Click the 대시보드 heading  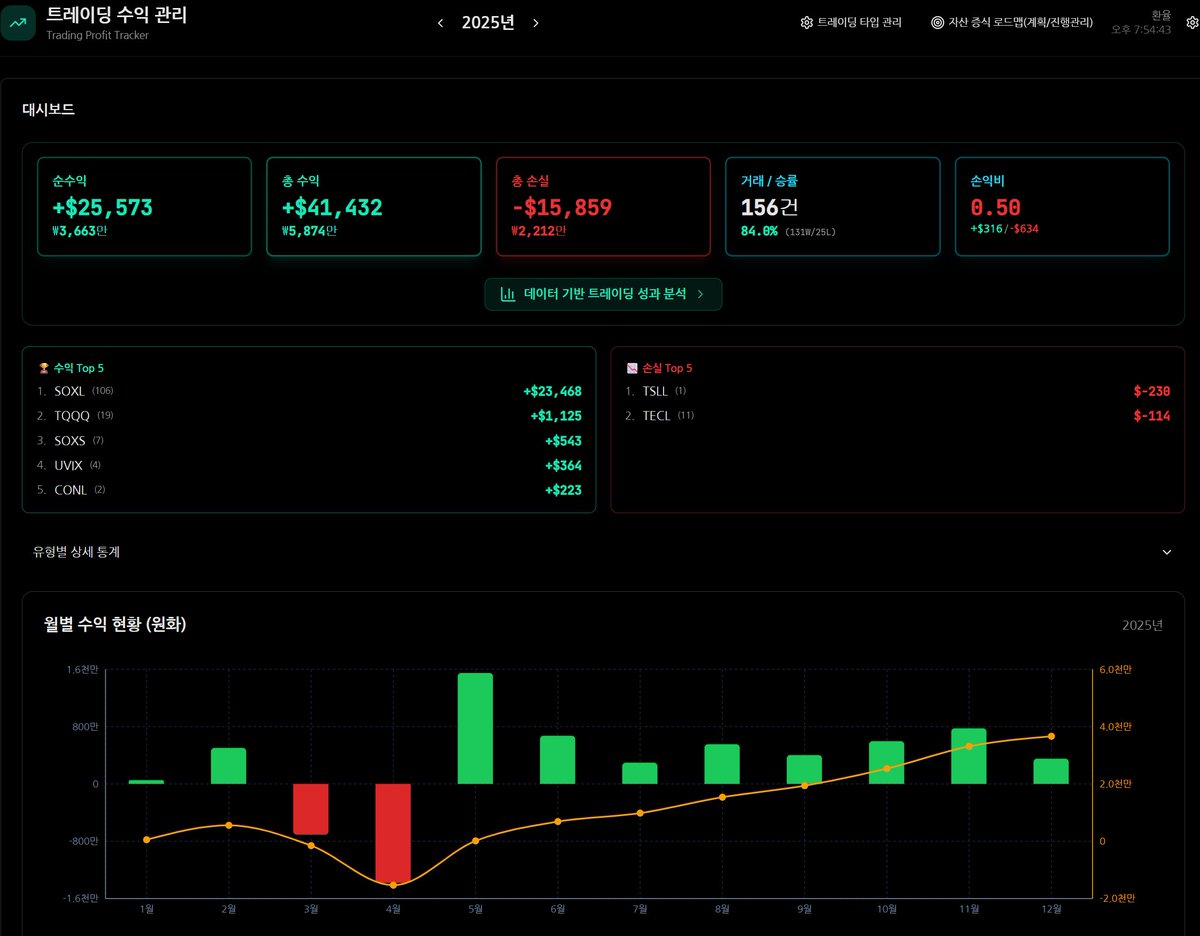pos(49,109)
